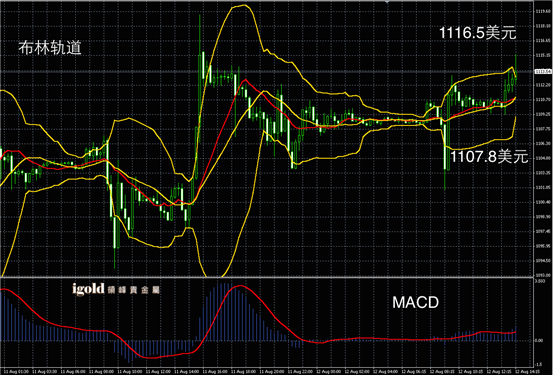Select the 1109.25 price axis label
Image resolution: width=553 pixels, height=375 pixels.
coord(544,114)
